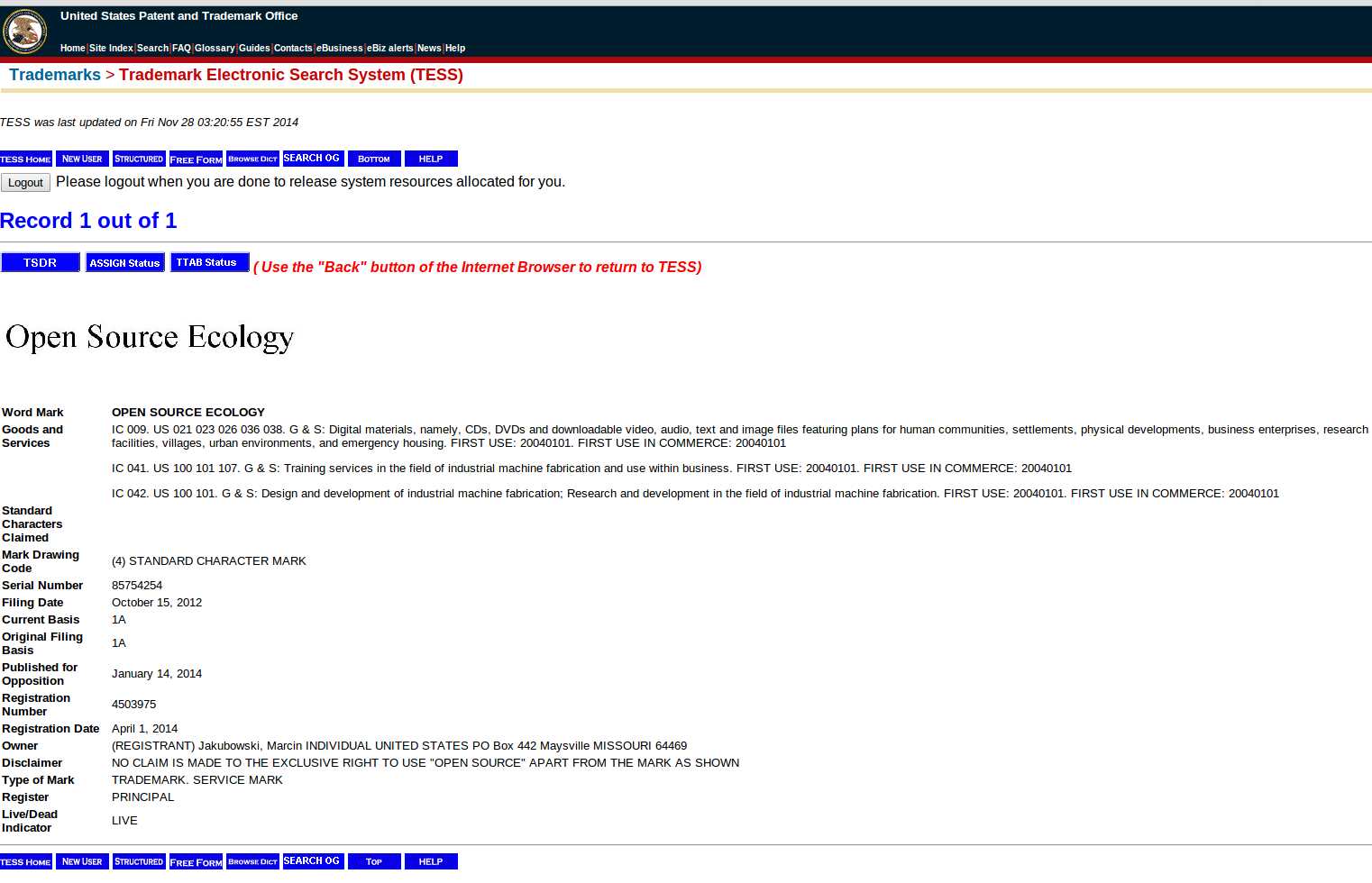This screenshot has height=883, width=1372.
Task: Click top TESS Home button
Action: tap(26, 159)
